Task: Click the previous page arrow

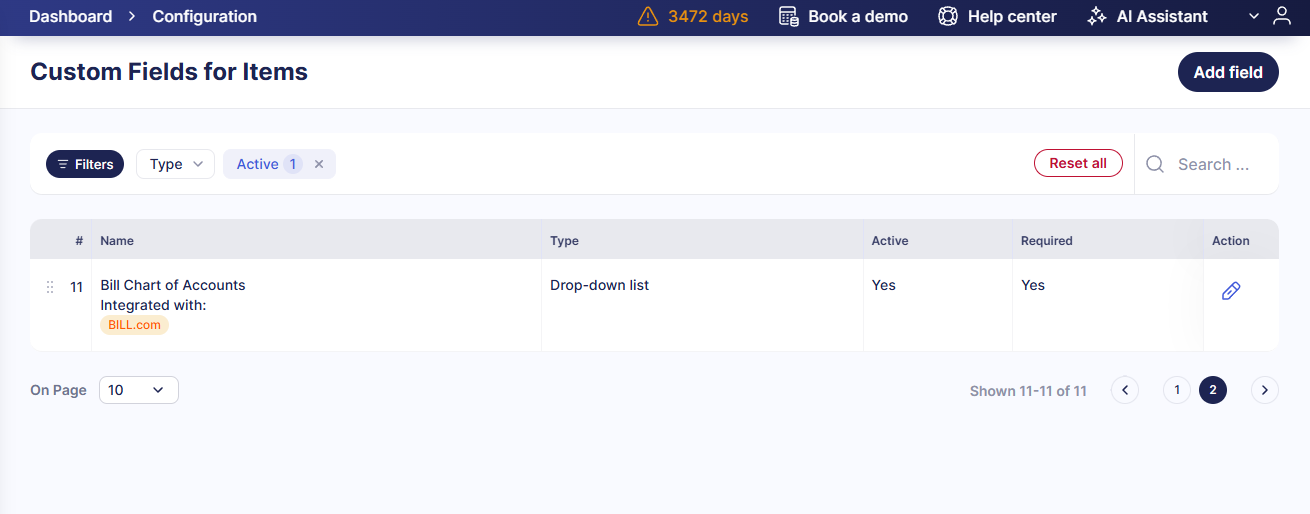Action: pos(1125,390)
